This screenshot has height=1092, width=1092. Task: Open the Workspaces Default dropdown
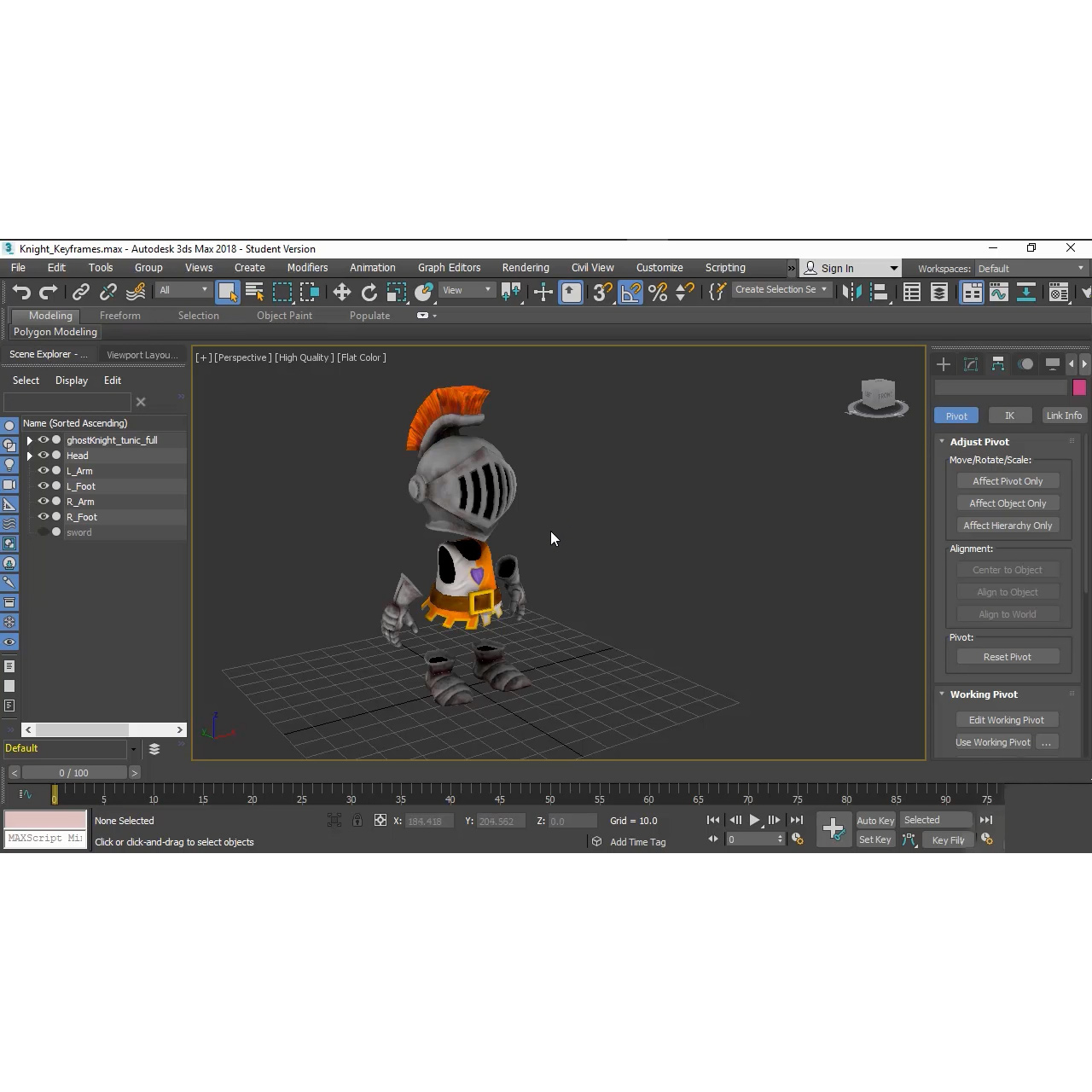[x=1031, y=268]
